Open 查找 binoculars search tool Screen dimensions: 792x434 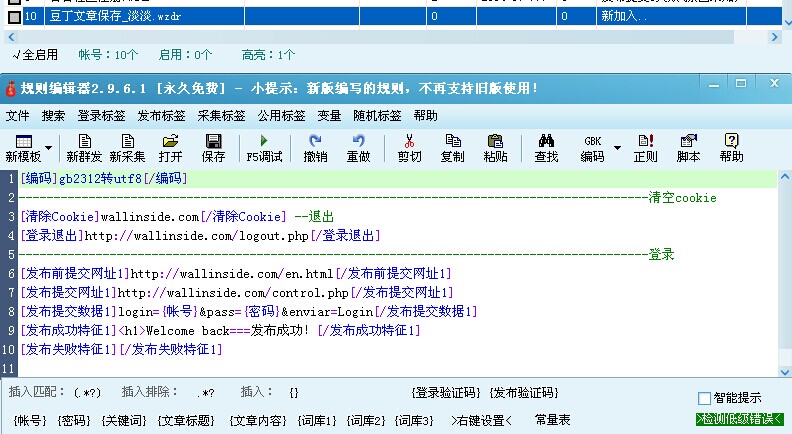546,147
